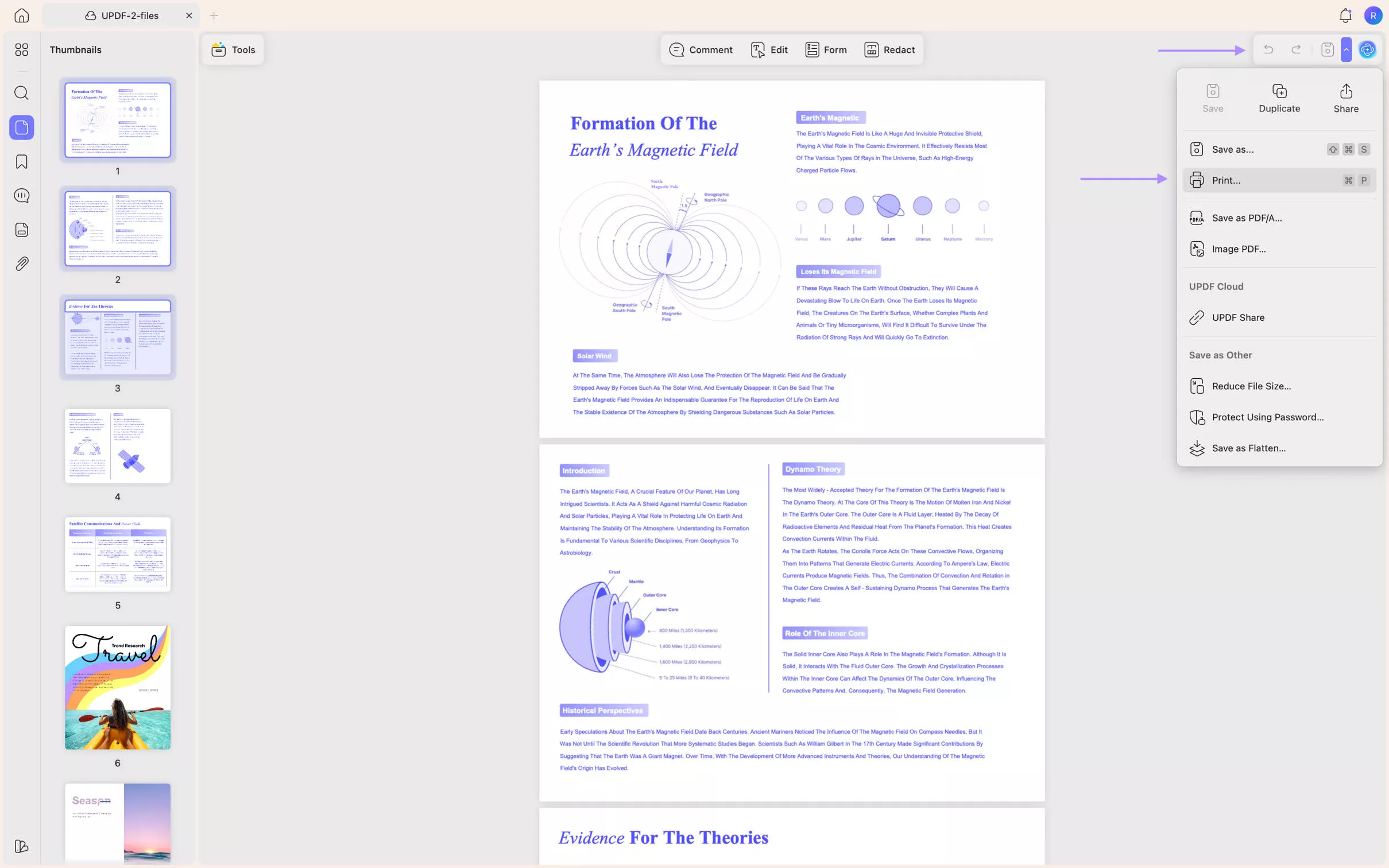
Task: Open notifications bell
Action: click(x=1345, y=15)
